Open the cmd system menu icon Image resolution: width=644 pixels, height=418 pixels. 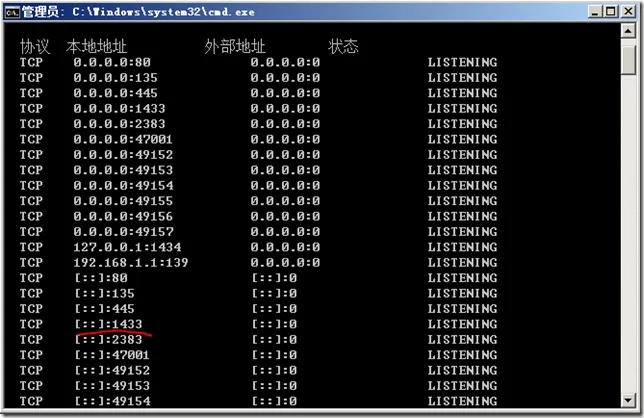(x=12, y=12)
